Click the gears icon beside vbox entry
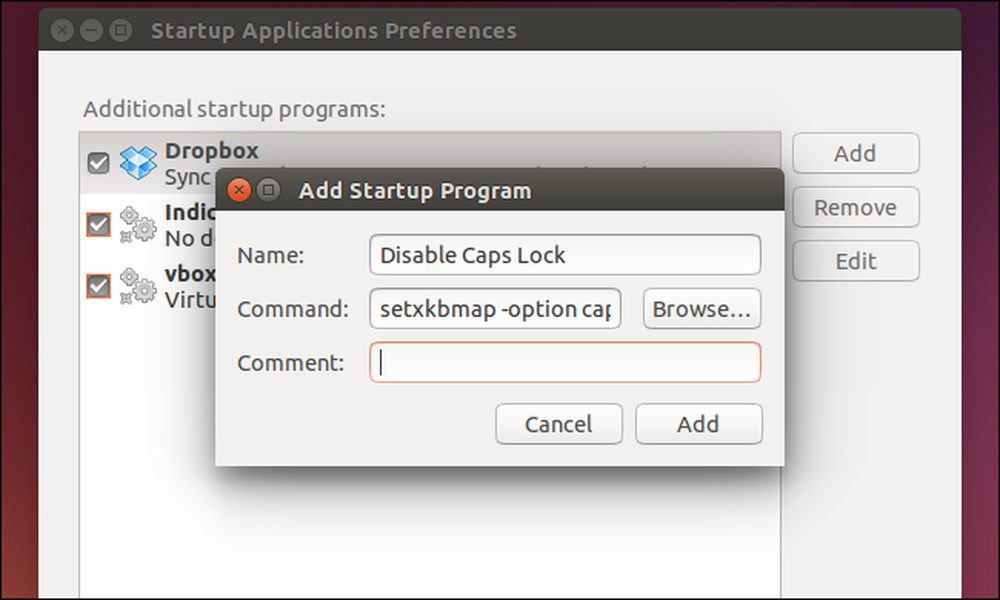 point(138,286)
